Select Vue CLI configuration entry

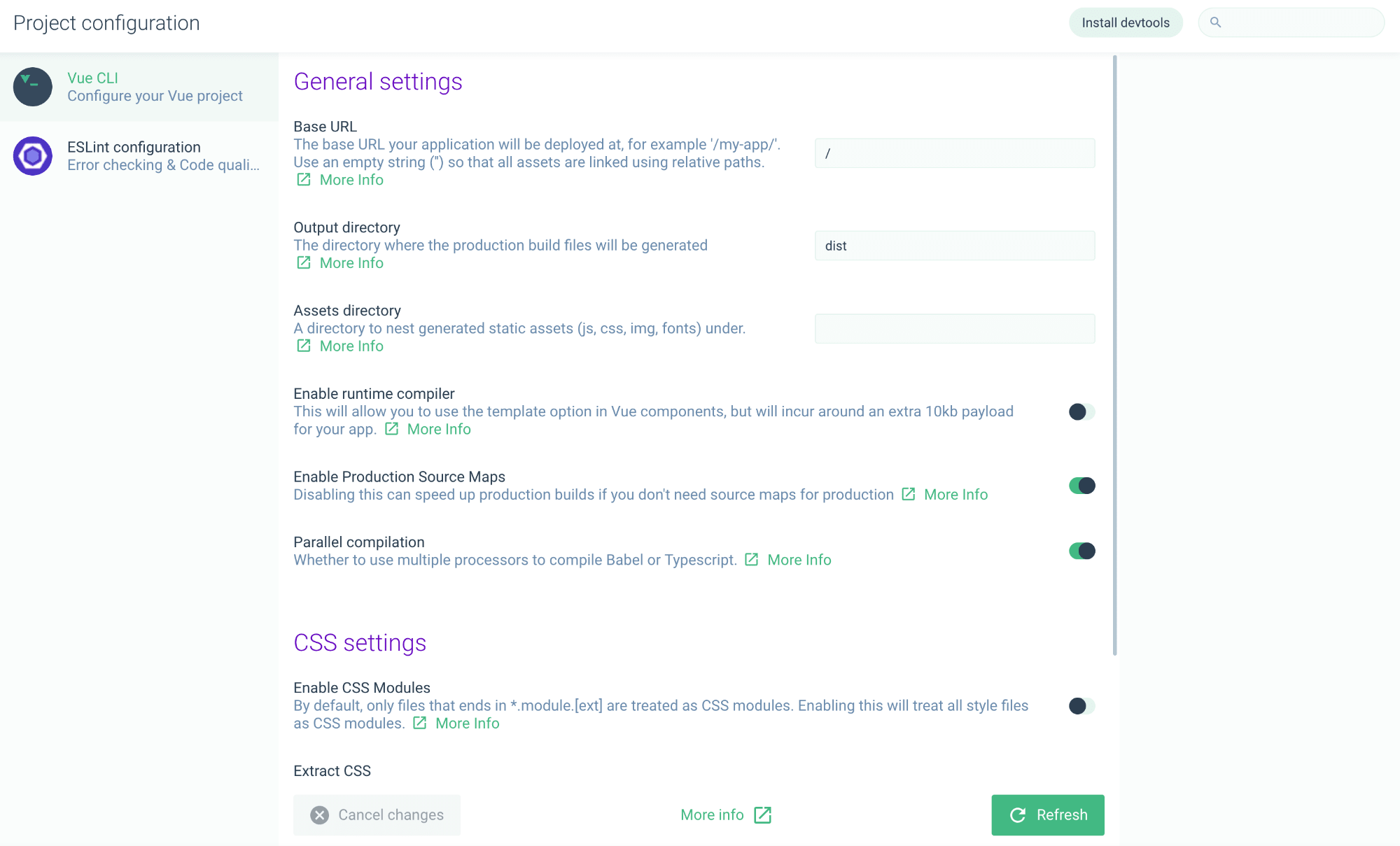(x=139, y=87)
